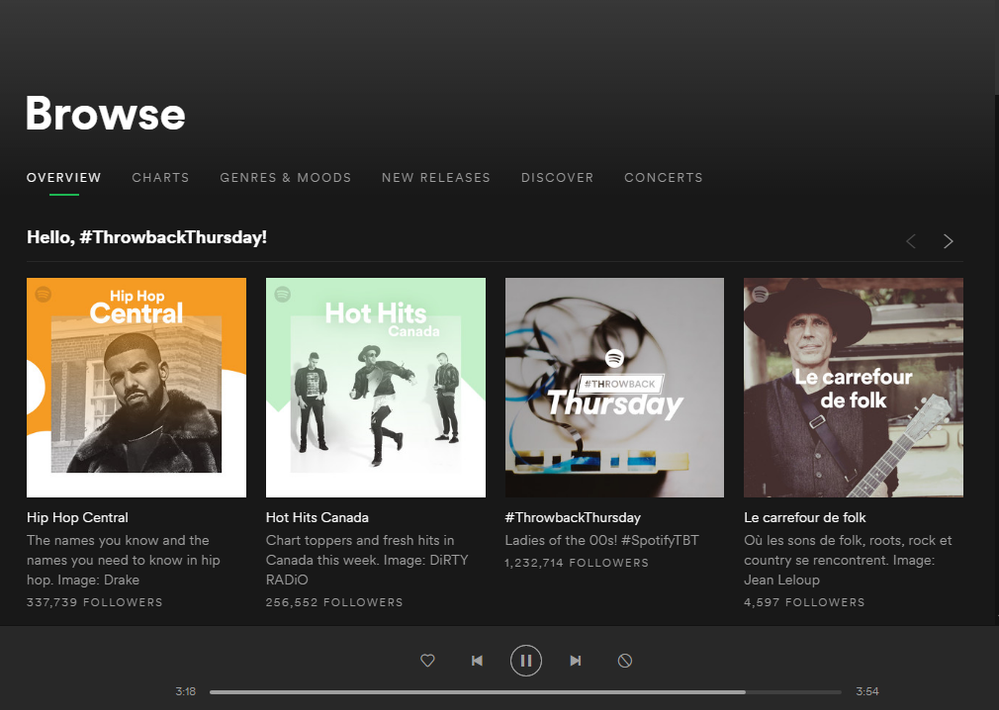Show next playlists with right chevron
The image size is (999, 710).
pos(948,241)
